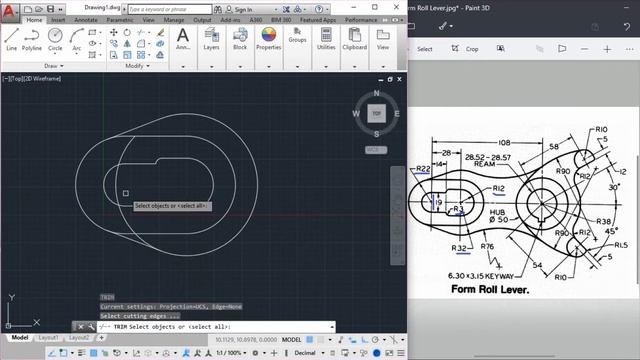Open the Clipboard panel button
The width and height of the screenshot is (640, 360).
(x=354, y=39)
